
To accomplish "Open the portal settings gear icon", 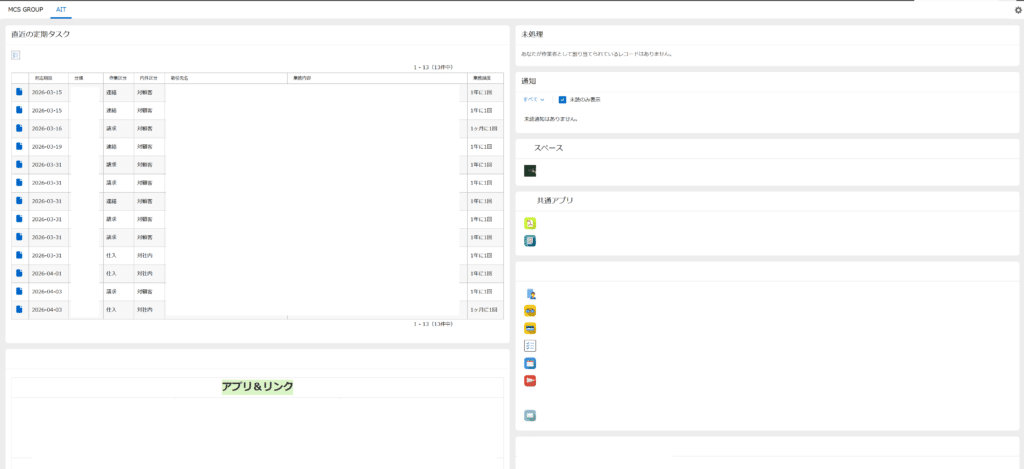I will click(x=1017, y=9).
